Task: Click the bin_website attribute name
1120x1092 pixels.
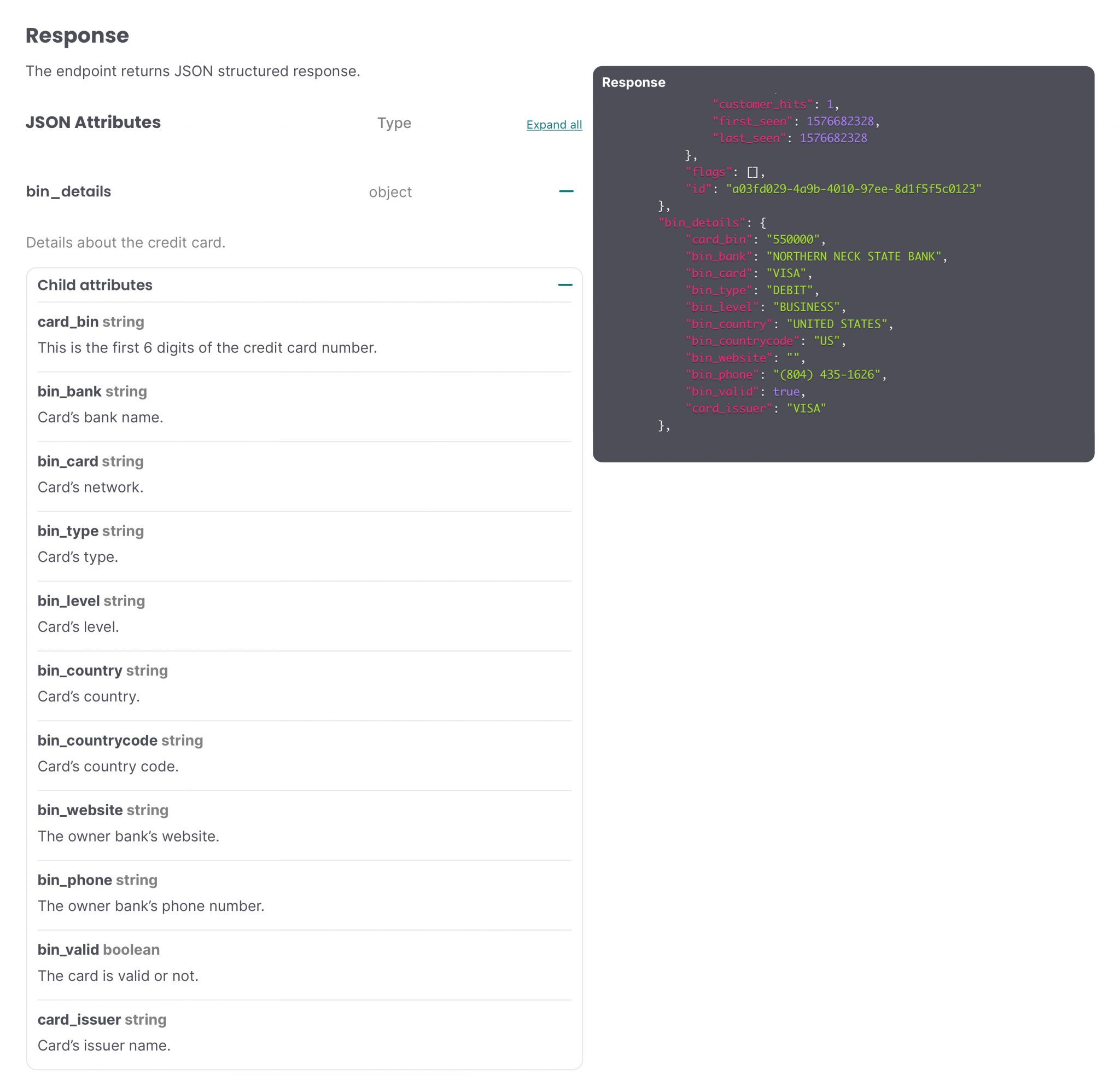Action: (x=80, y=810)
